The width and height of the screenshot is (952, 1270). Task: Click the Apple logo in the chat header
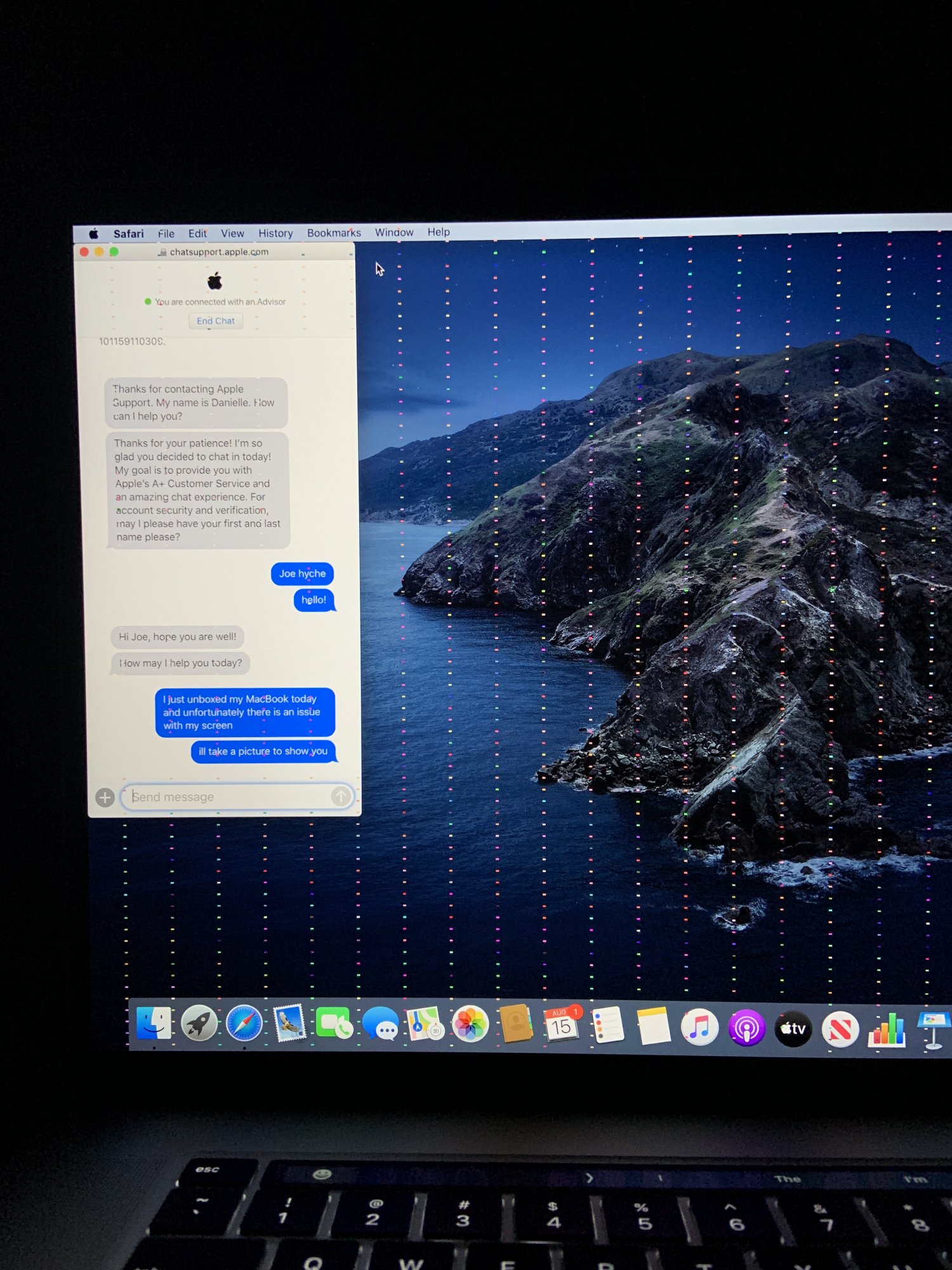[x=215, y=280]
